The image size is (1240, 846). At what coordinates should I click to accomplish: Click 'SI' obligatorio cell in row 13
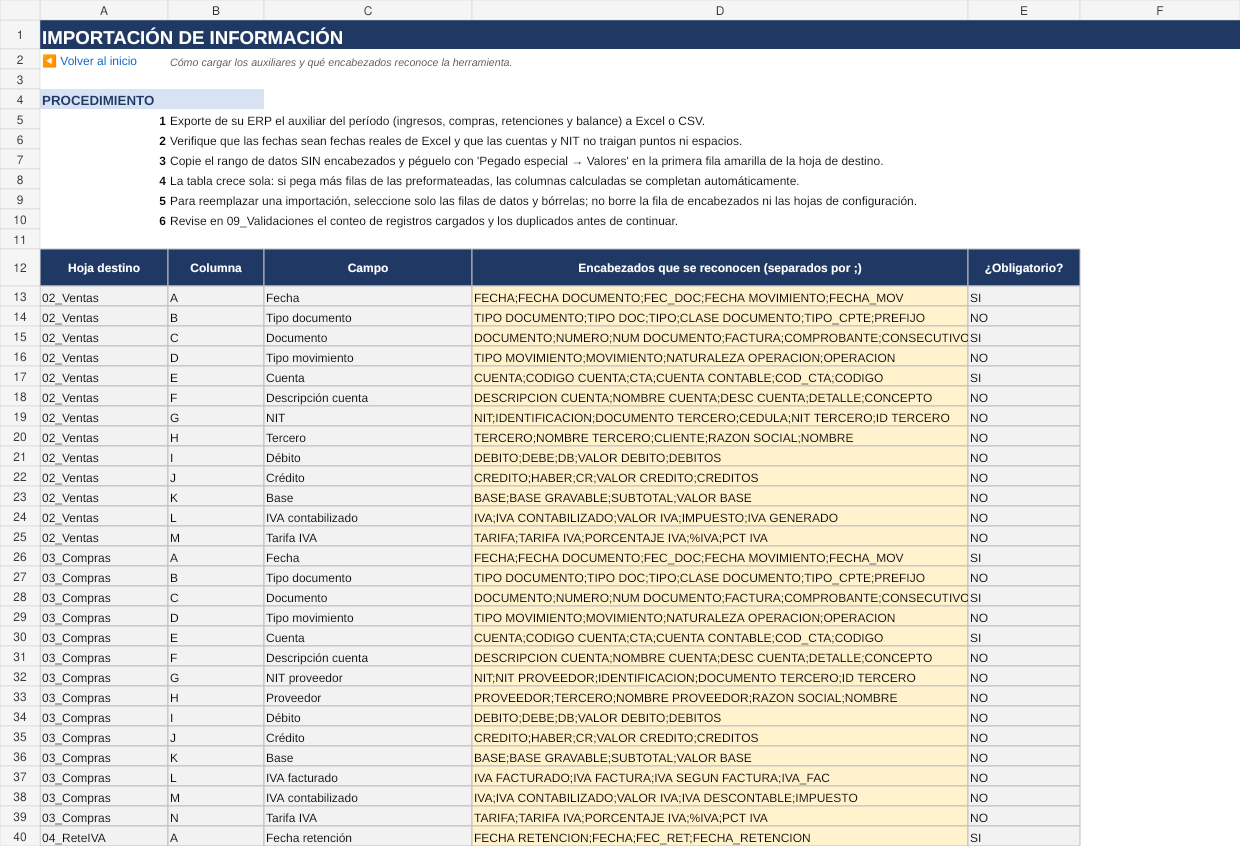(x=1024, y=297)
